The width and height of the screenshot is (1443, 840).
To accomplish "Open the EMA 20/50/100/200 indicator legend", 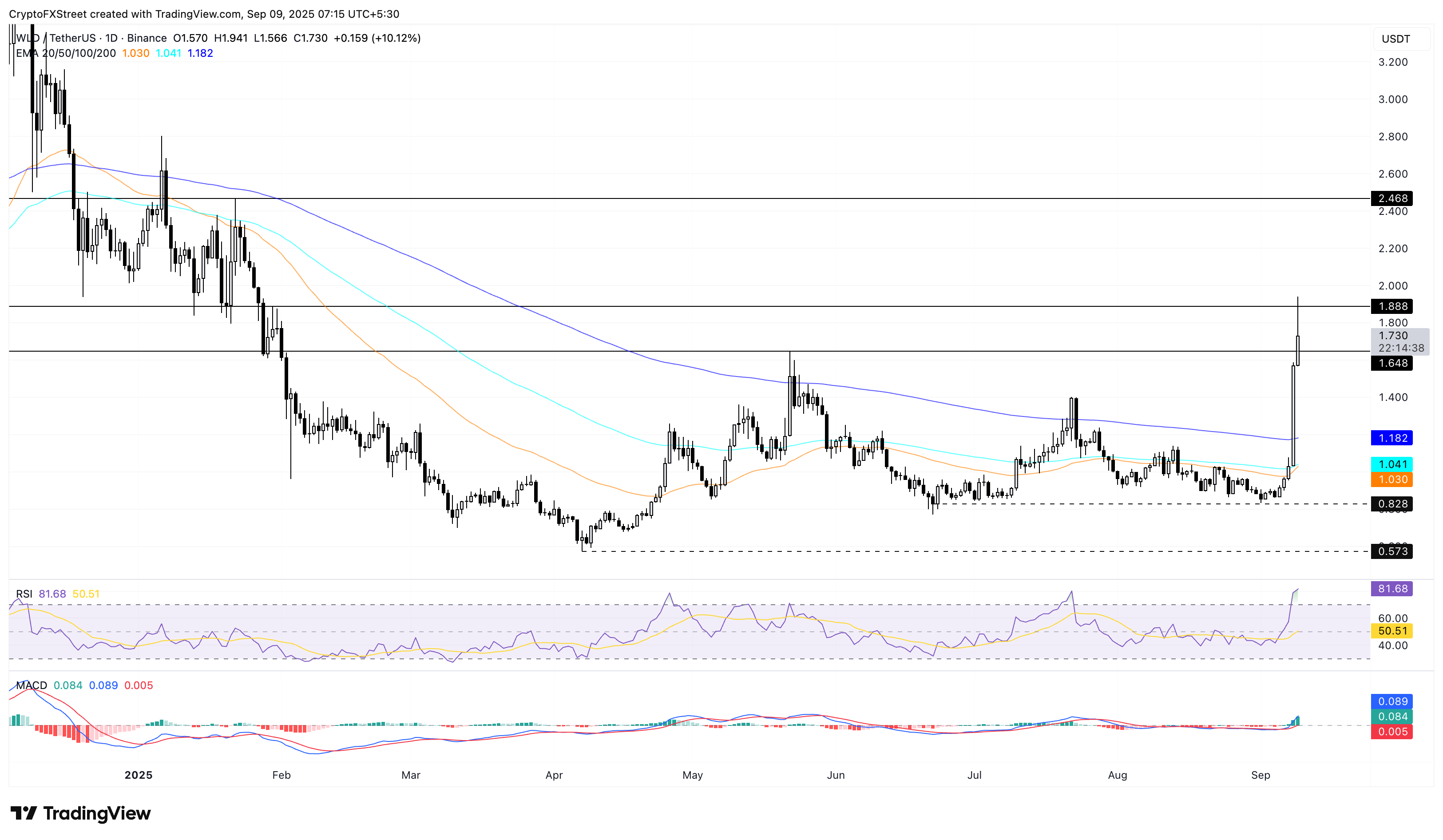I will coord(66,53).
